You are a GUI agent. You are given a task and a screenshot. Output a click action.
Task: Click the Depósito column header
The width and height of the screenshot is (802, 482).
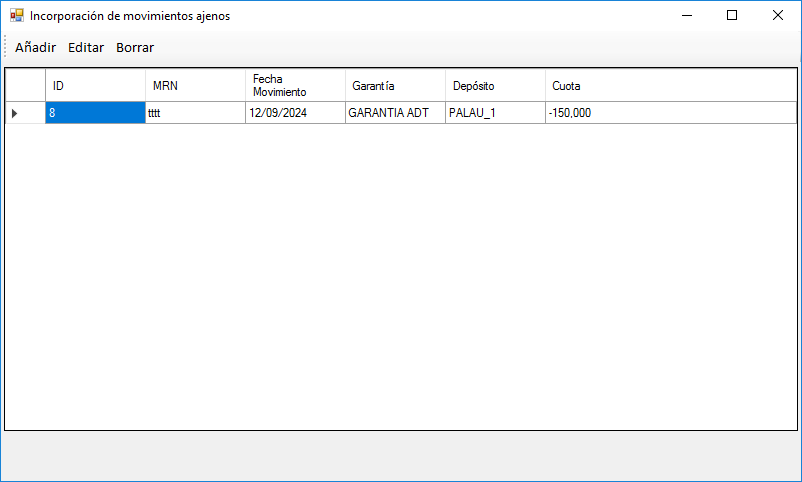tap(495, 85)
